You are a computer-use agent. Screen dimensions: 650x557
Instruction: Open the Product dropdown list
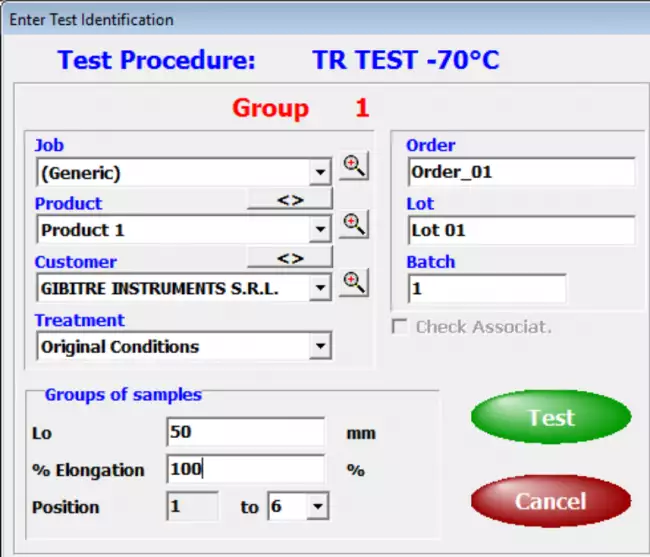point(320,230)
